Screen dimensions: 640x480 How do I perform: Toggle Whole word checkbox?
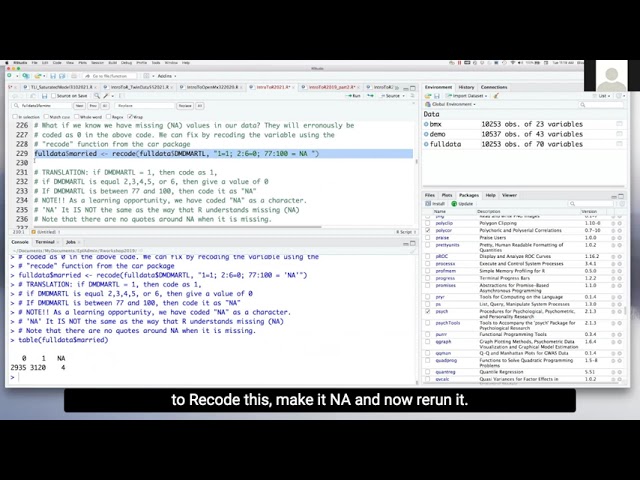coord(77,117)
